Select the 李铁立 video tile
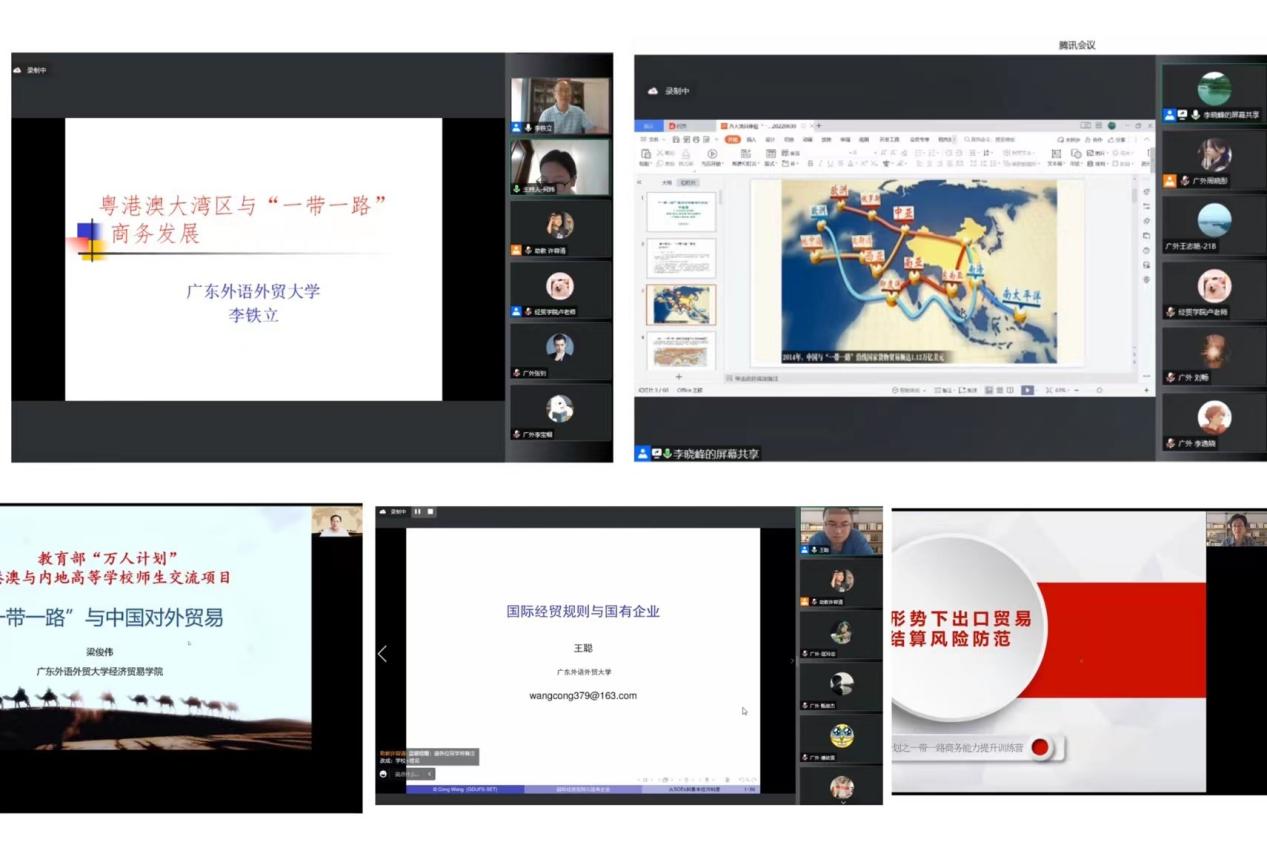 tap(559, 106)
